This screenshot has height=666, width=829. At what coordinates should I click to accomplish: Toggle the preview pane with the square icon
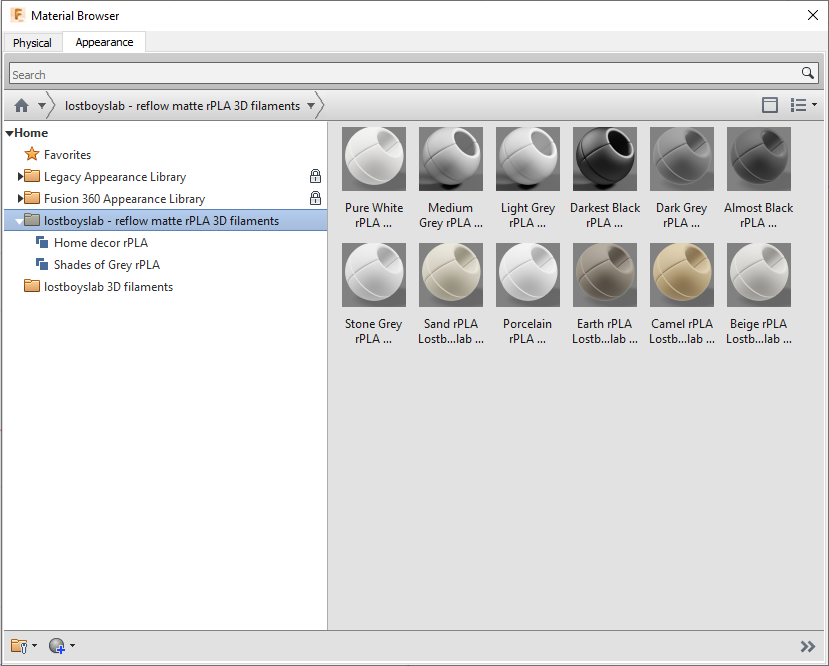click(770, 105)
